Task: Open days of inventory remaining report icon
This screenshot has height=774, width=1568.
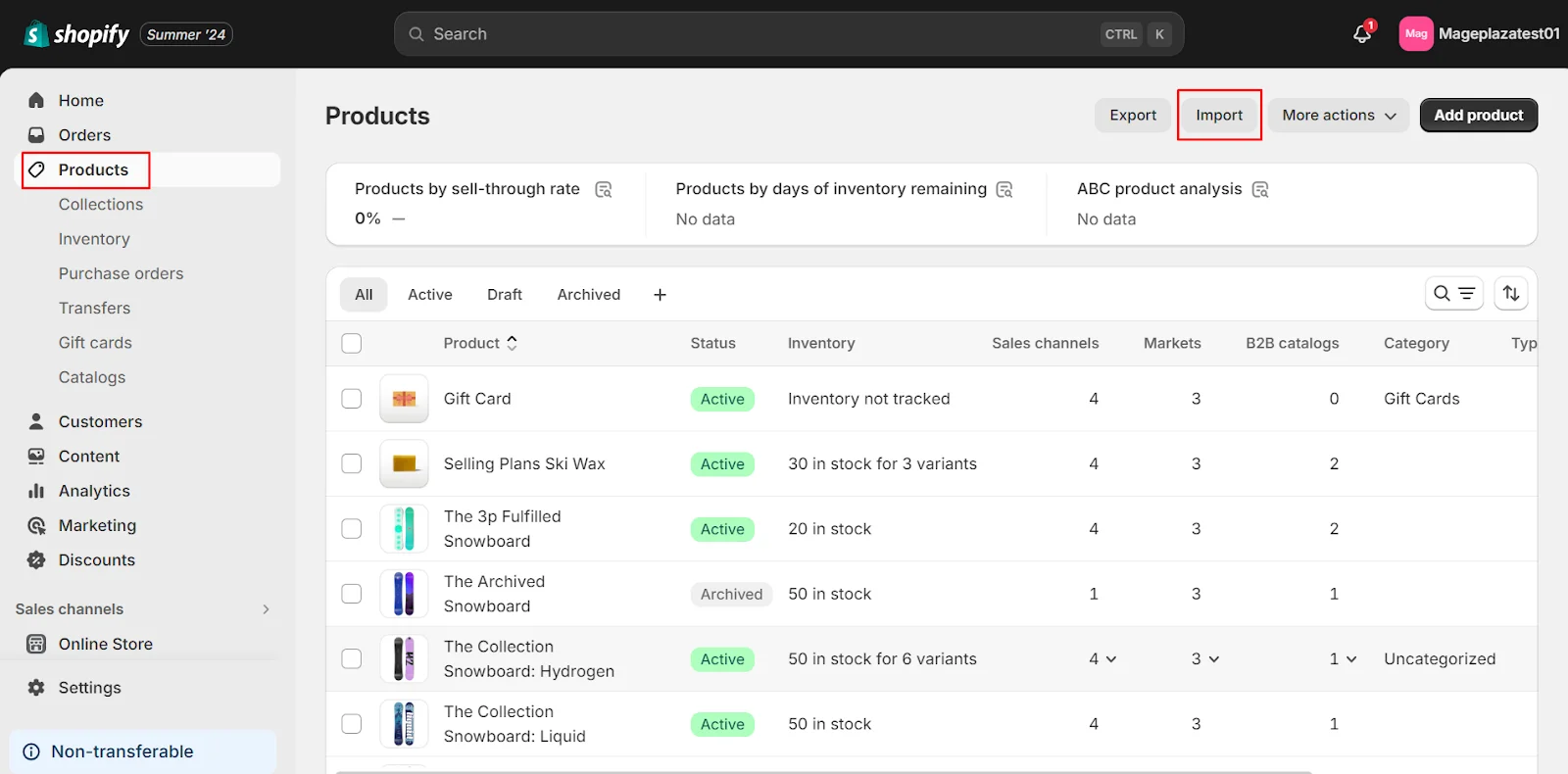Action: 1004,189
